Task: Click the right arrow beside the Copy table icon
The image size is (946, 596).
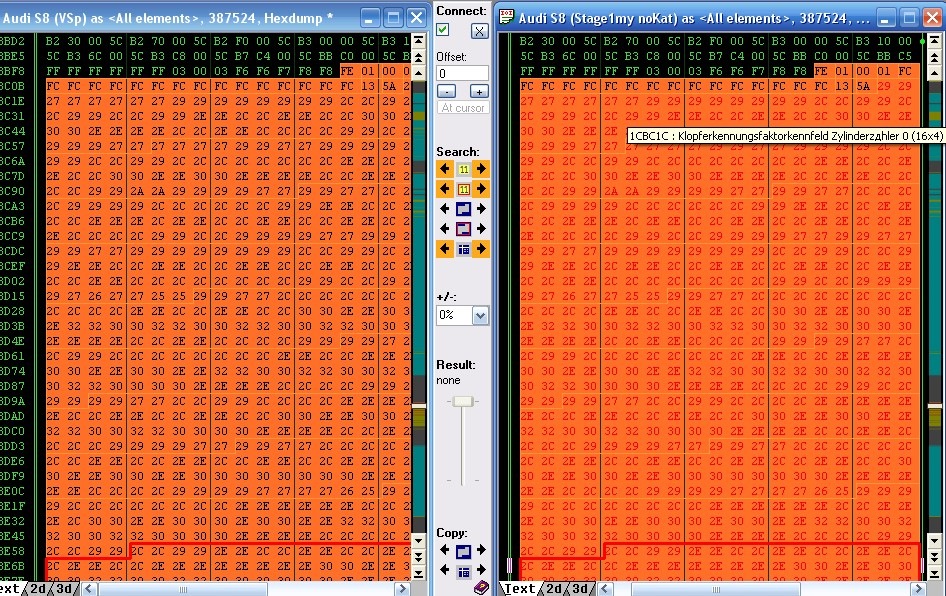Action: pyautogui.click(x=481, y=570)
